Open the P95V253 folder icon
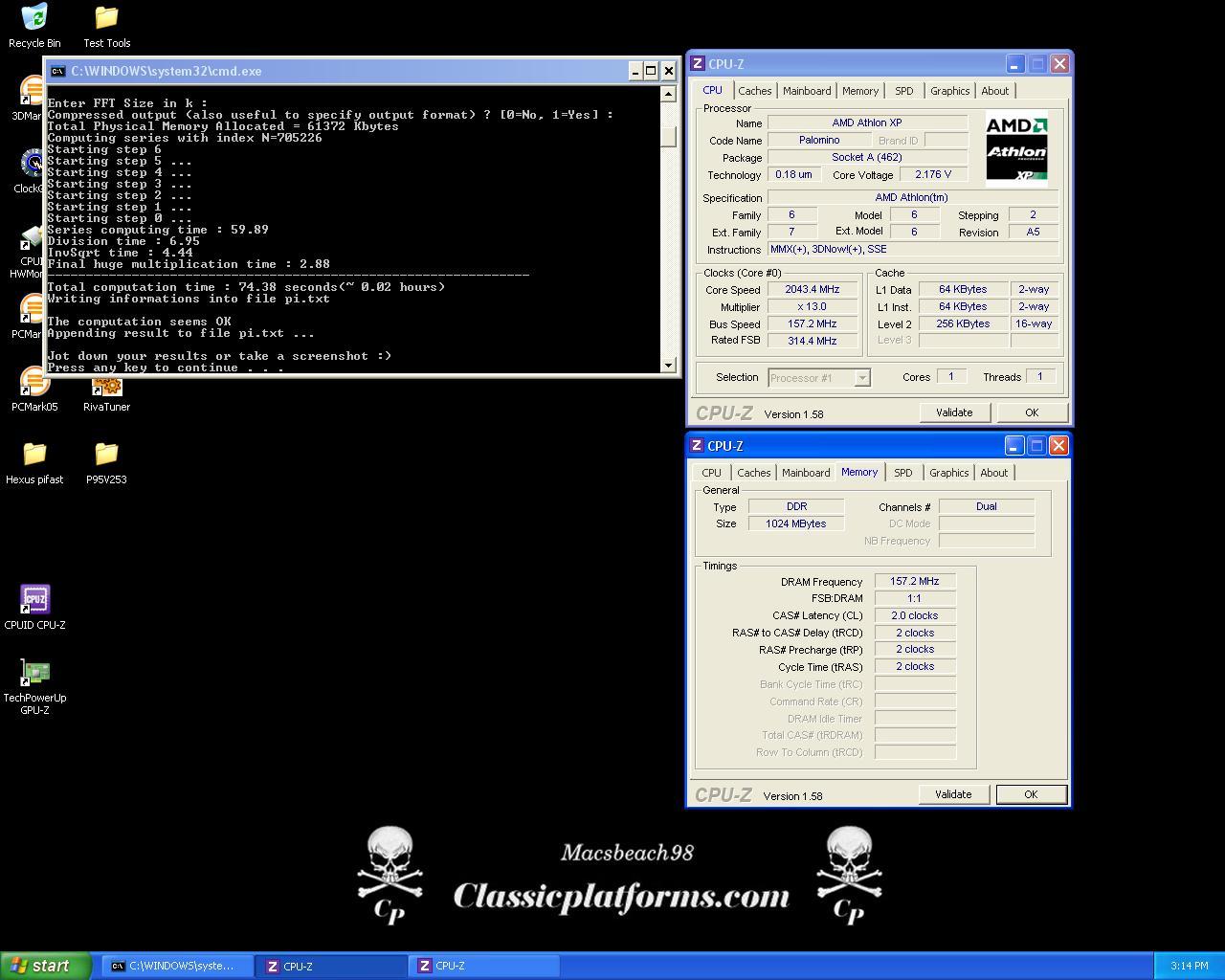1225x980 pixels. coord(106,462)
